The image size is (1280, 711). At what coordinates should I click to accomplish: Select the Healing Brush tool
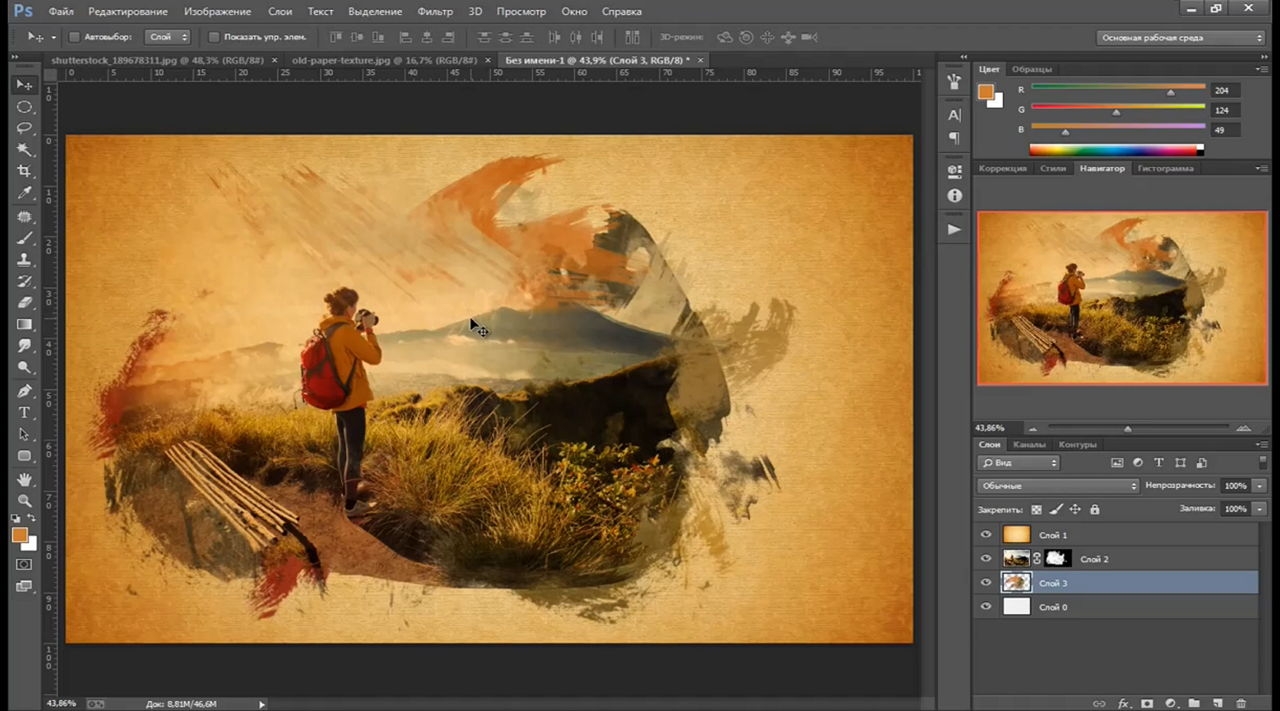tap(25, 216)
